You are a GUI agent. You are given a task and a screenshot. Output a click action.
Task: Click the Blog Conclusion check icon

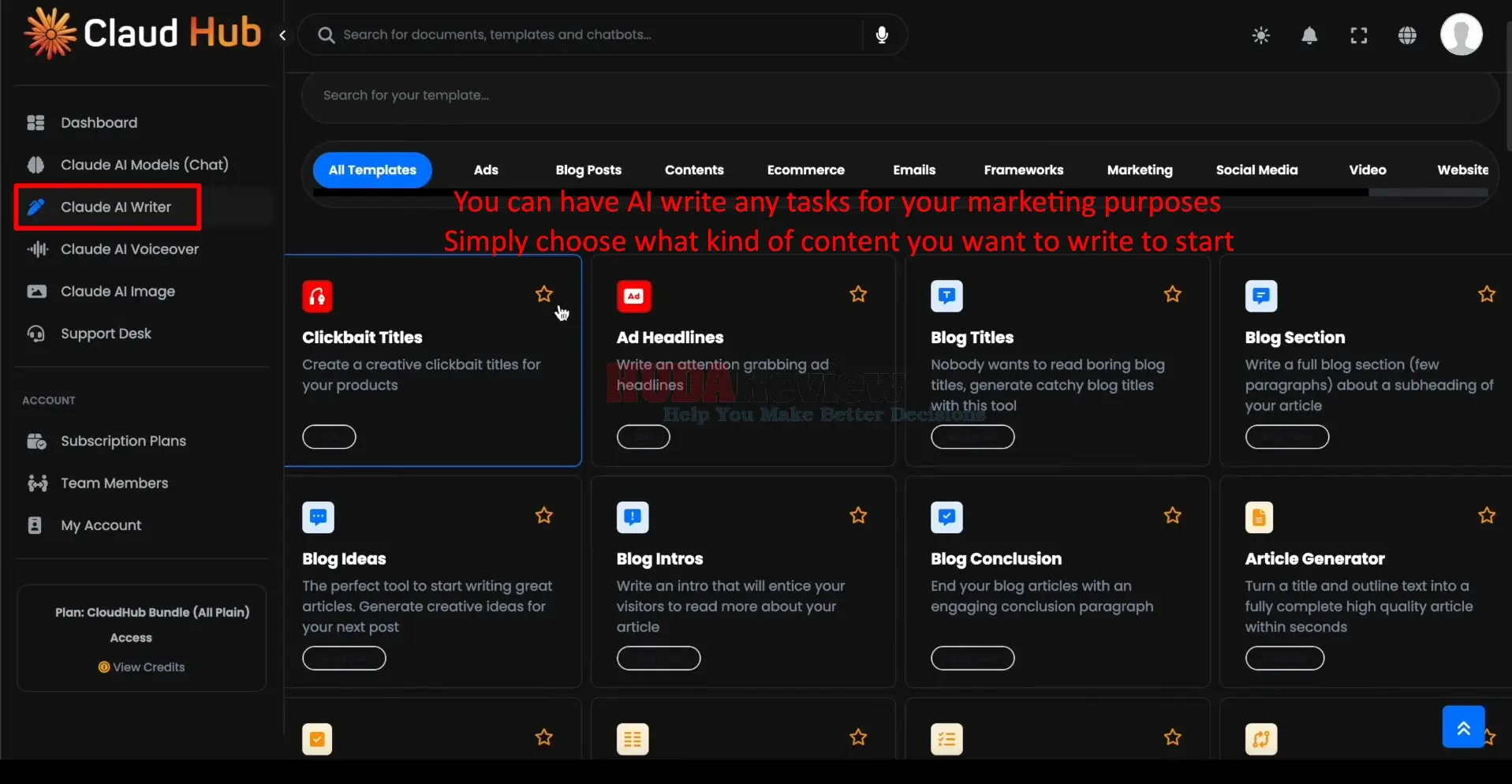click(x=946, y=517)
